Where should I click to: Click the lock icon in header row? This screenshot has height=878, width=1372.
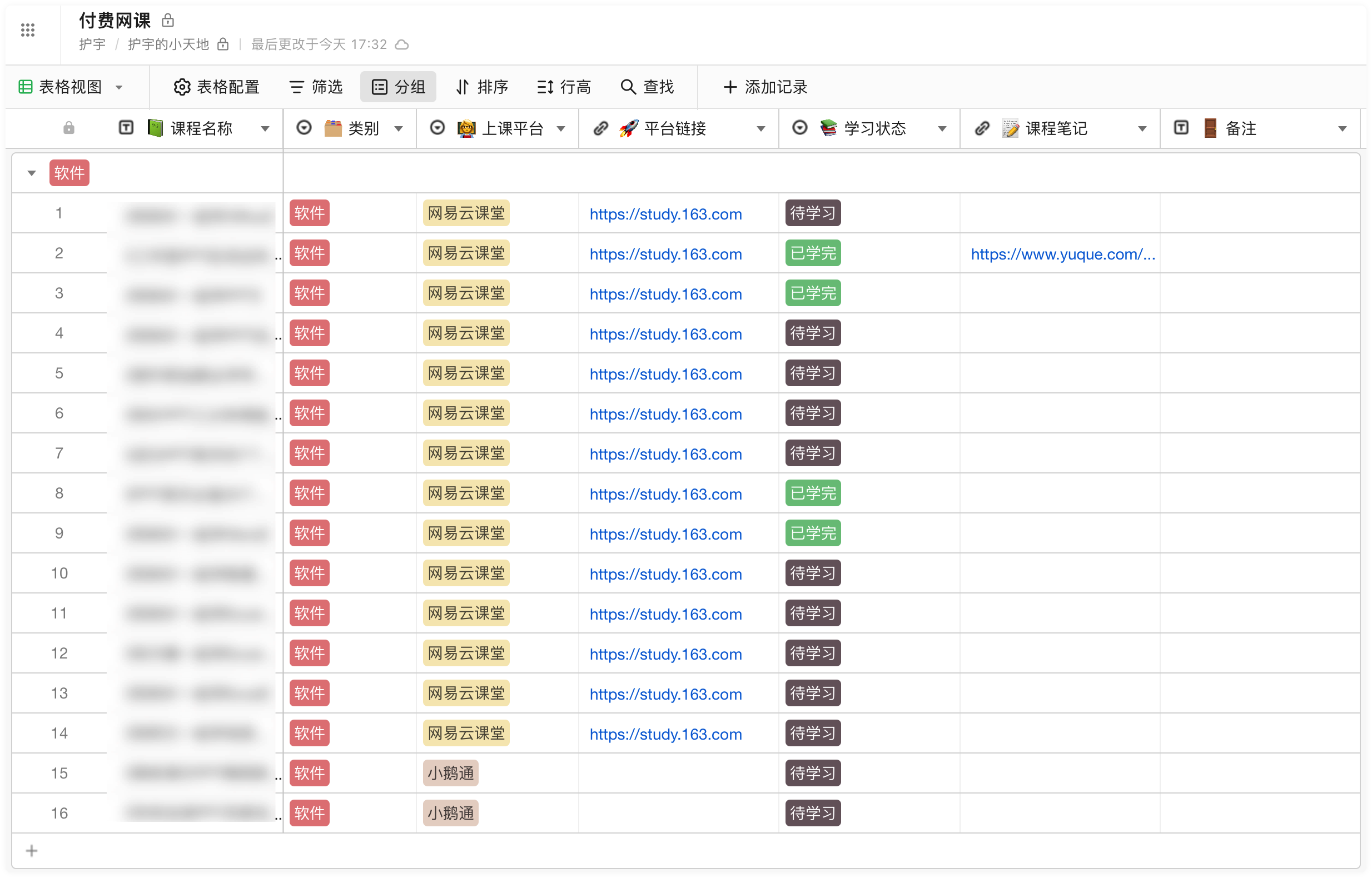point(68,128)
